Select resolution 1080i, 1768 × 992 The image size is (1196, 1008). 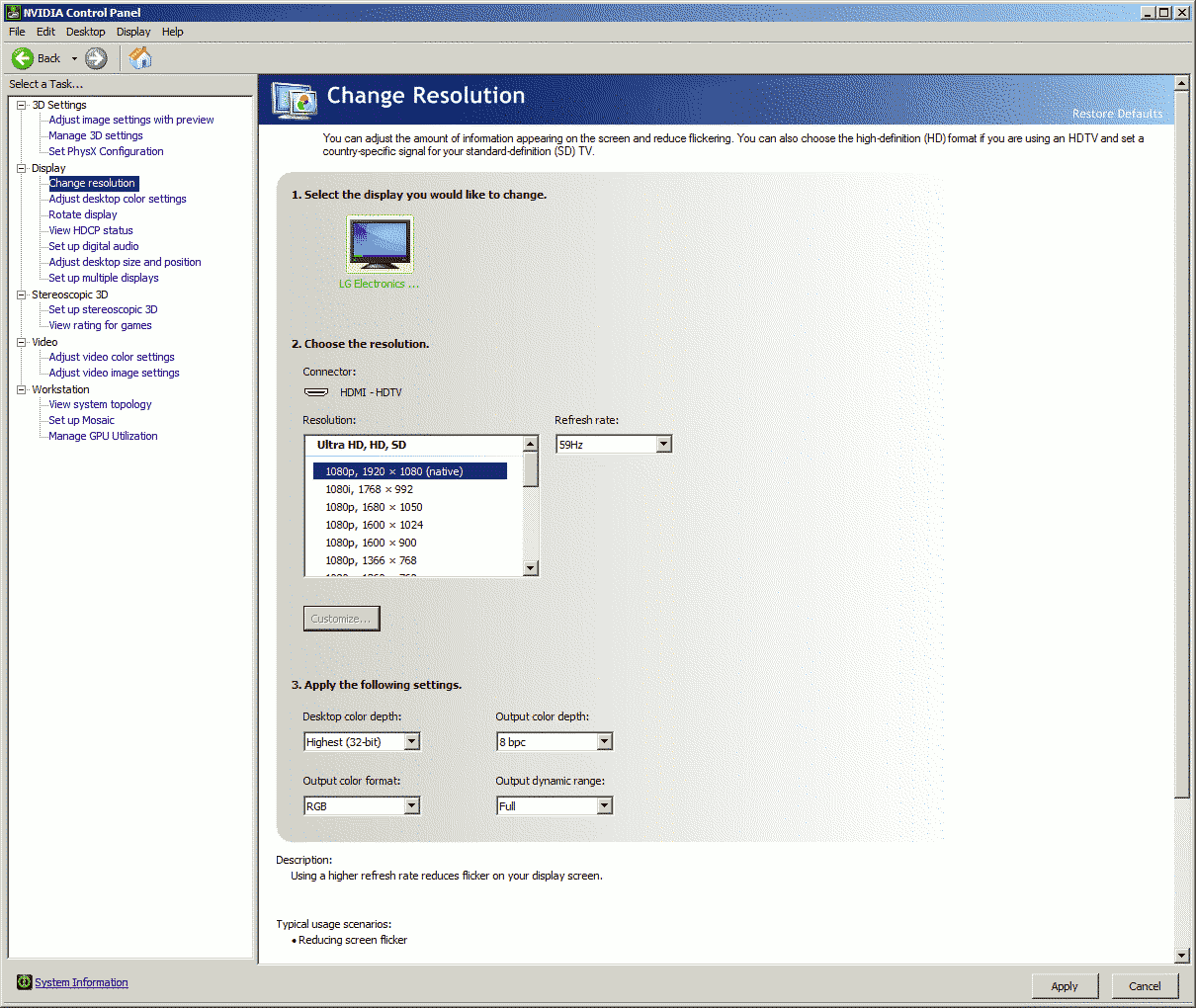tap(410, 489)
